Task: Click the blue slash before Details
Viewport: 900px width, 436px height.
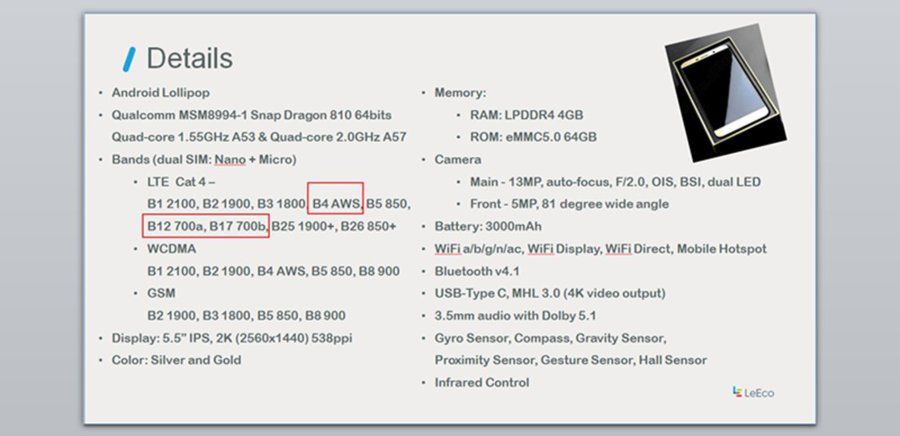Action: pos(129,59)
